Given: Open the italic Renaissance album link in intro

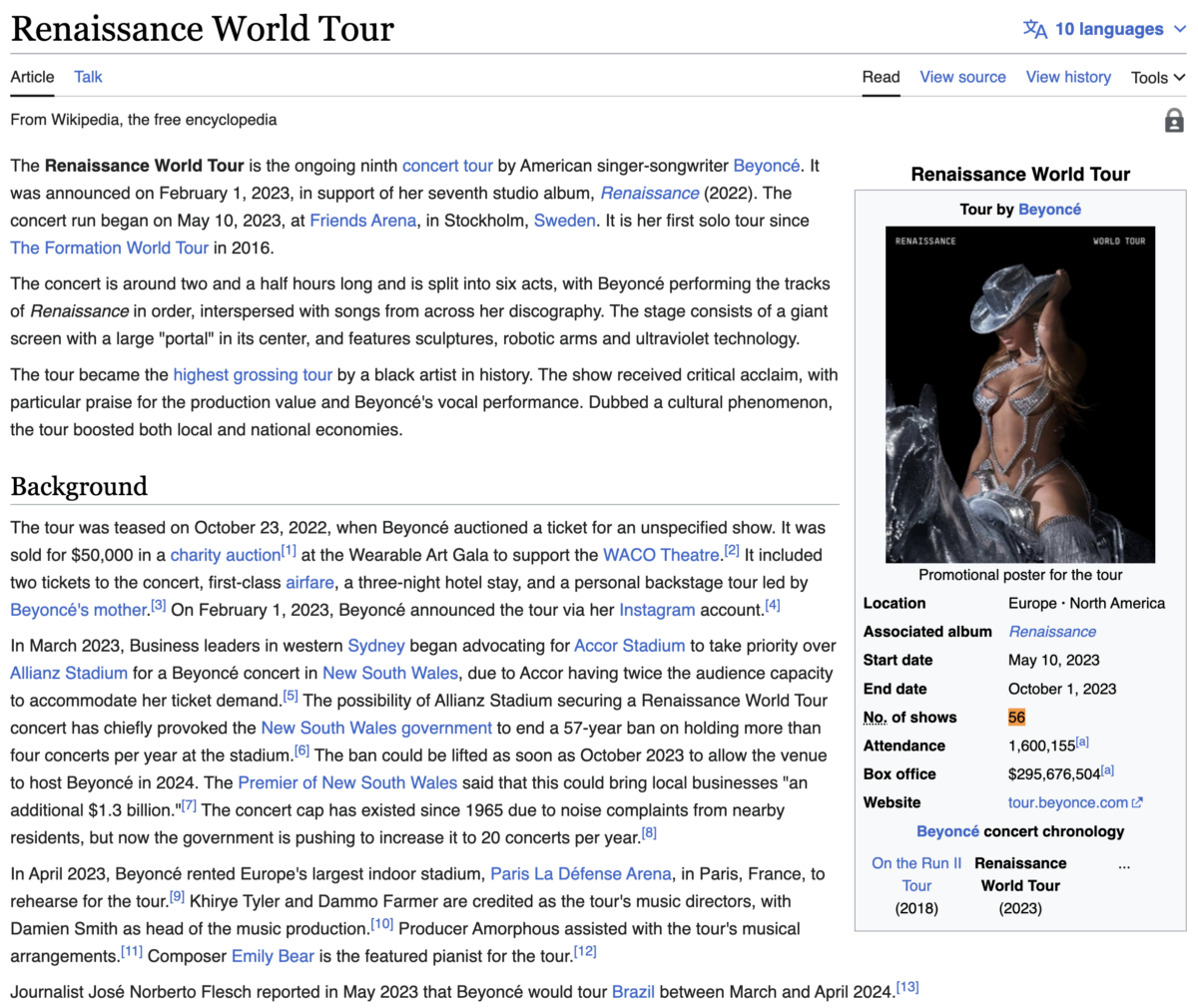Looking at the screenshot, I should tap(650, 193).
